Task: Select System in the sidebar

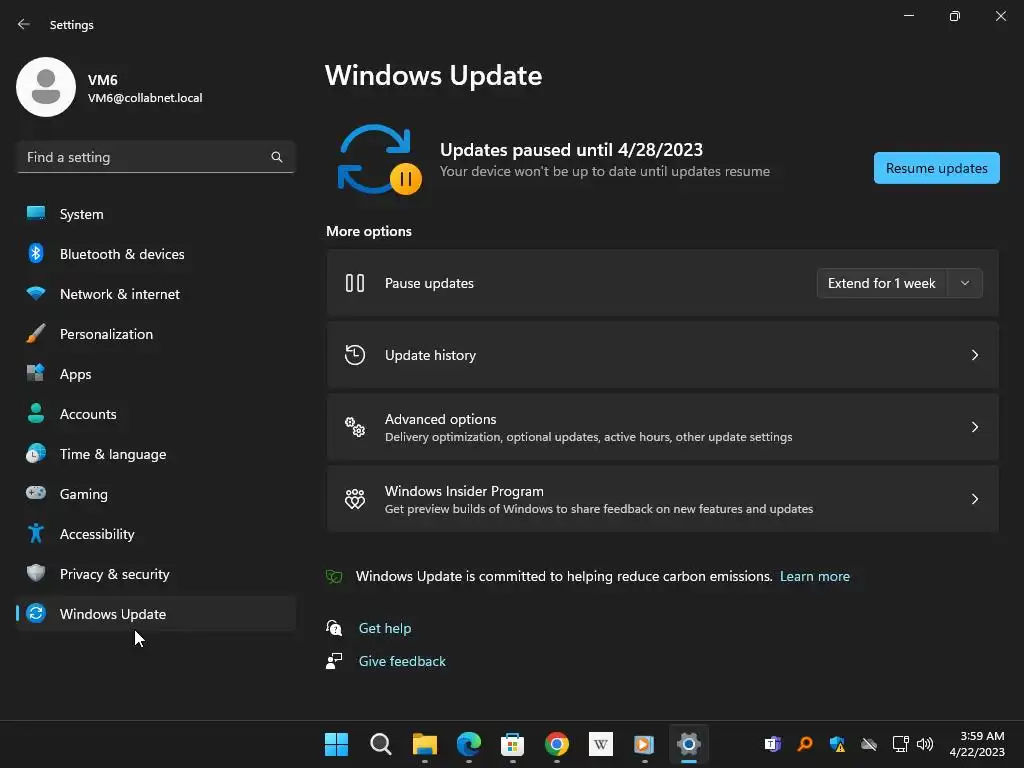Action: coord(156,214)
